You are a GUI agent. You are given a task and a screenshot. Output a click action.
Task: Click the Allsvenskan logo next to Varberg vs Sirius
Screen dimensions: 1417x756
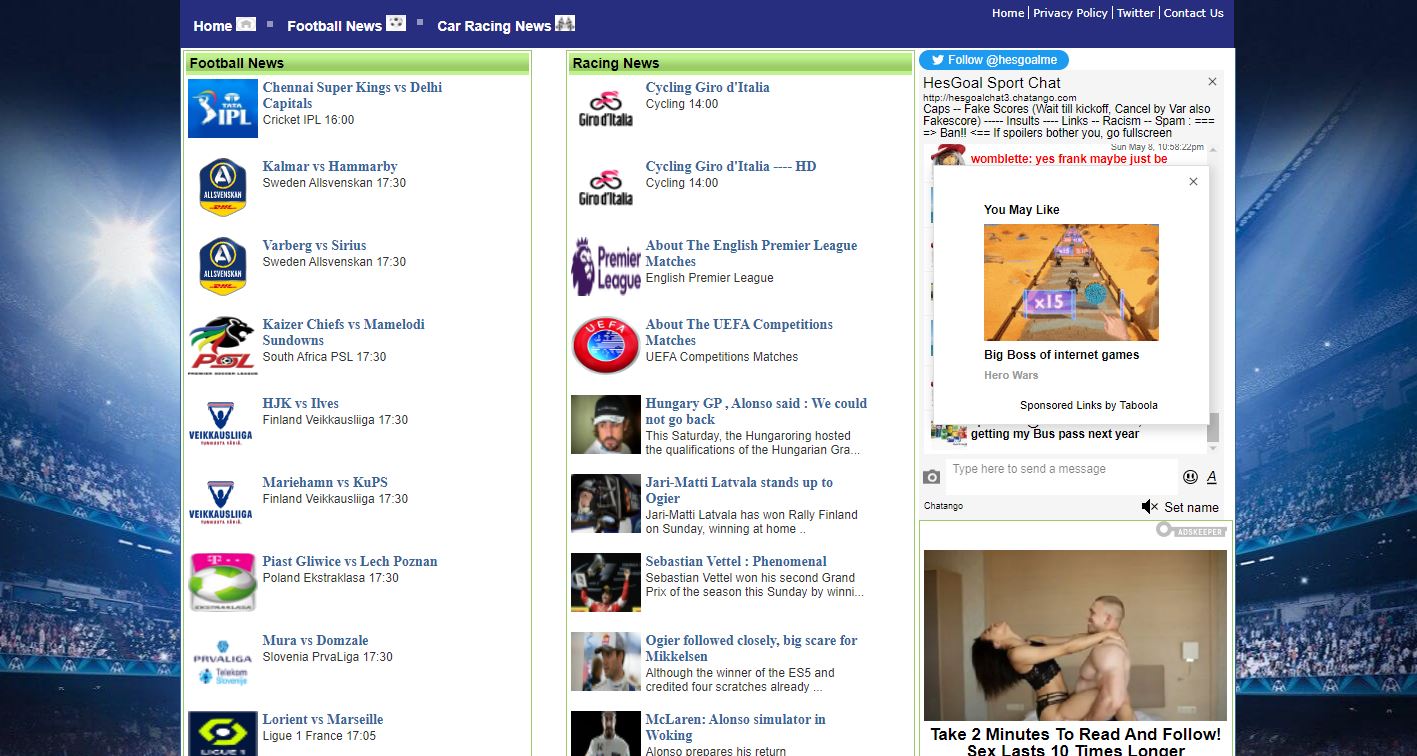(x=223, y=266)
